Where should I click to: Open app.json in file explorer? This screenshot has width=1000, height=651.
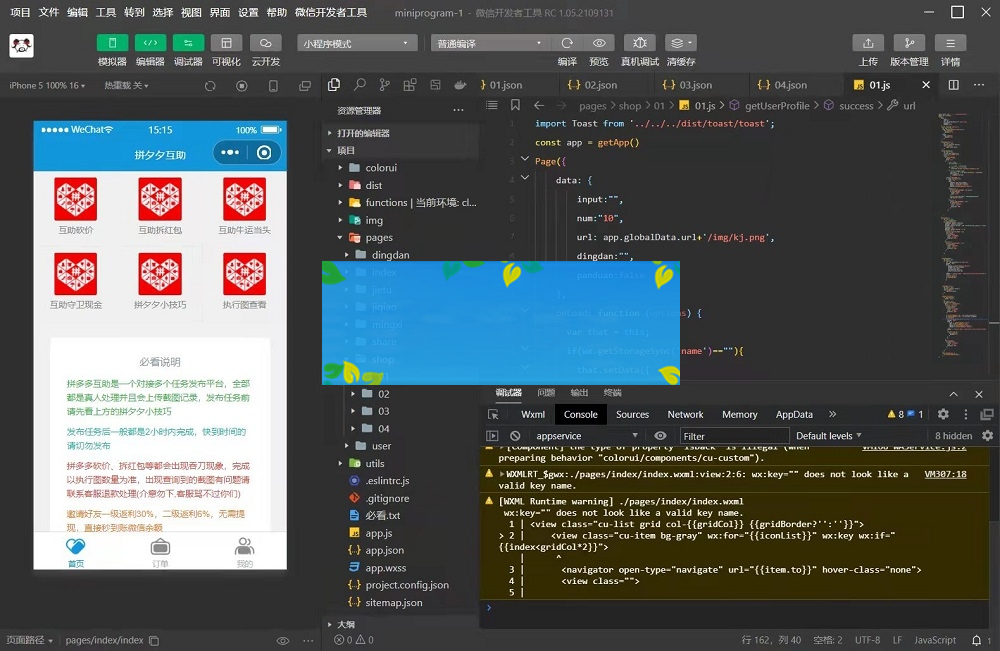(384, 550)
